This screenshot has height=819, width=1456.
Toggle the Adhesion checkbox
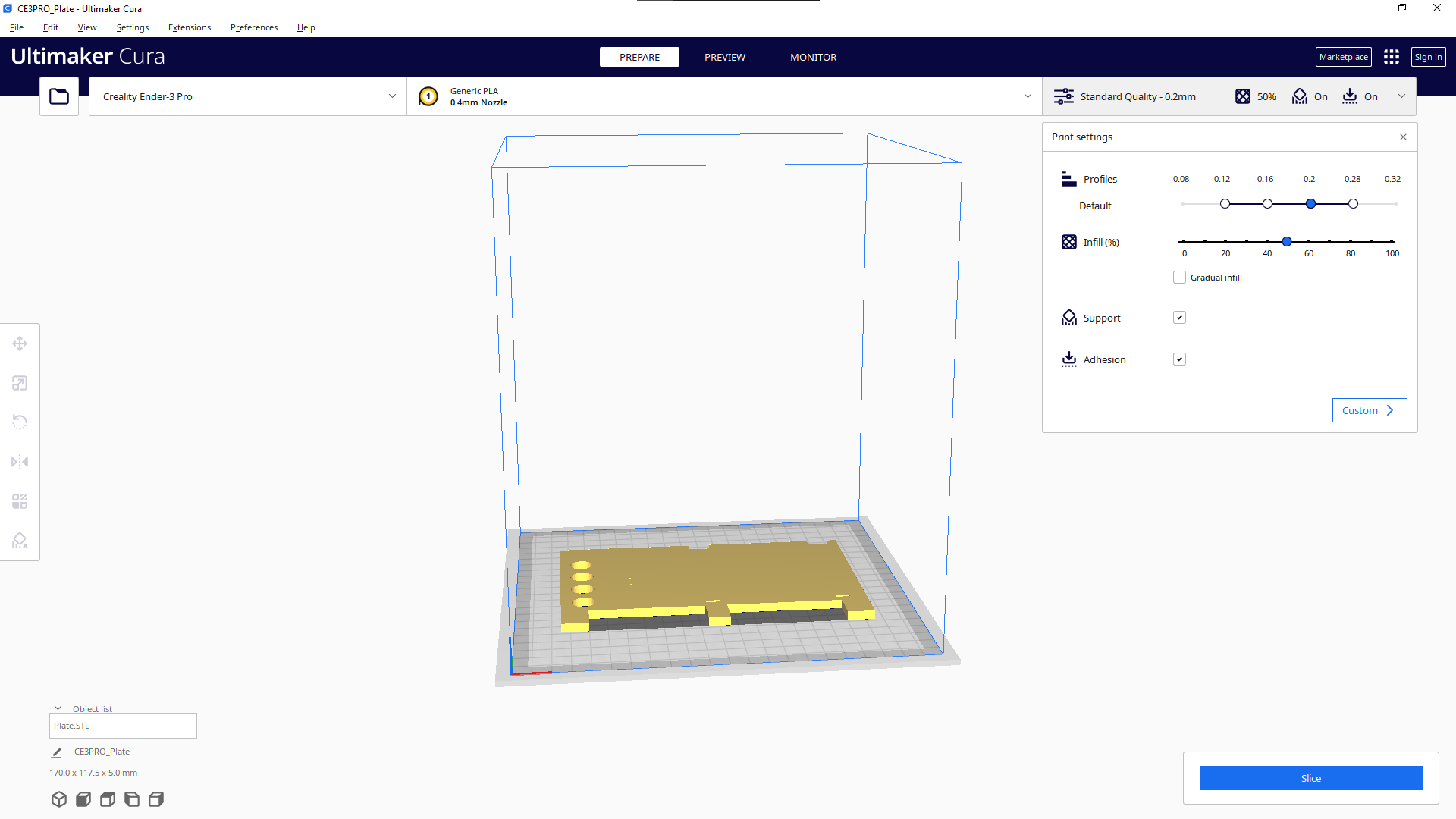(x=1179, y=359)
